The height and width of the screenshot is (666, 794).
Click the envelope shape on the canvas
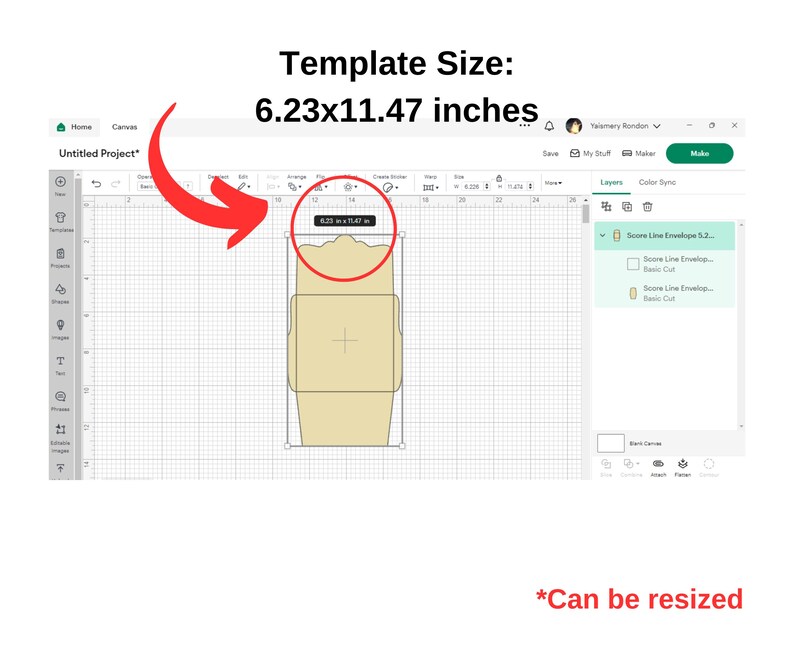(345, 340)
